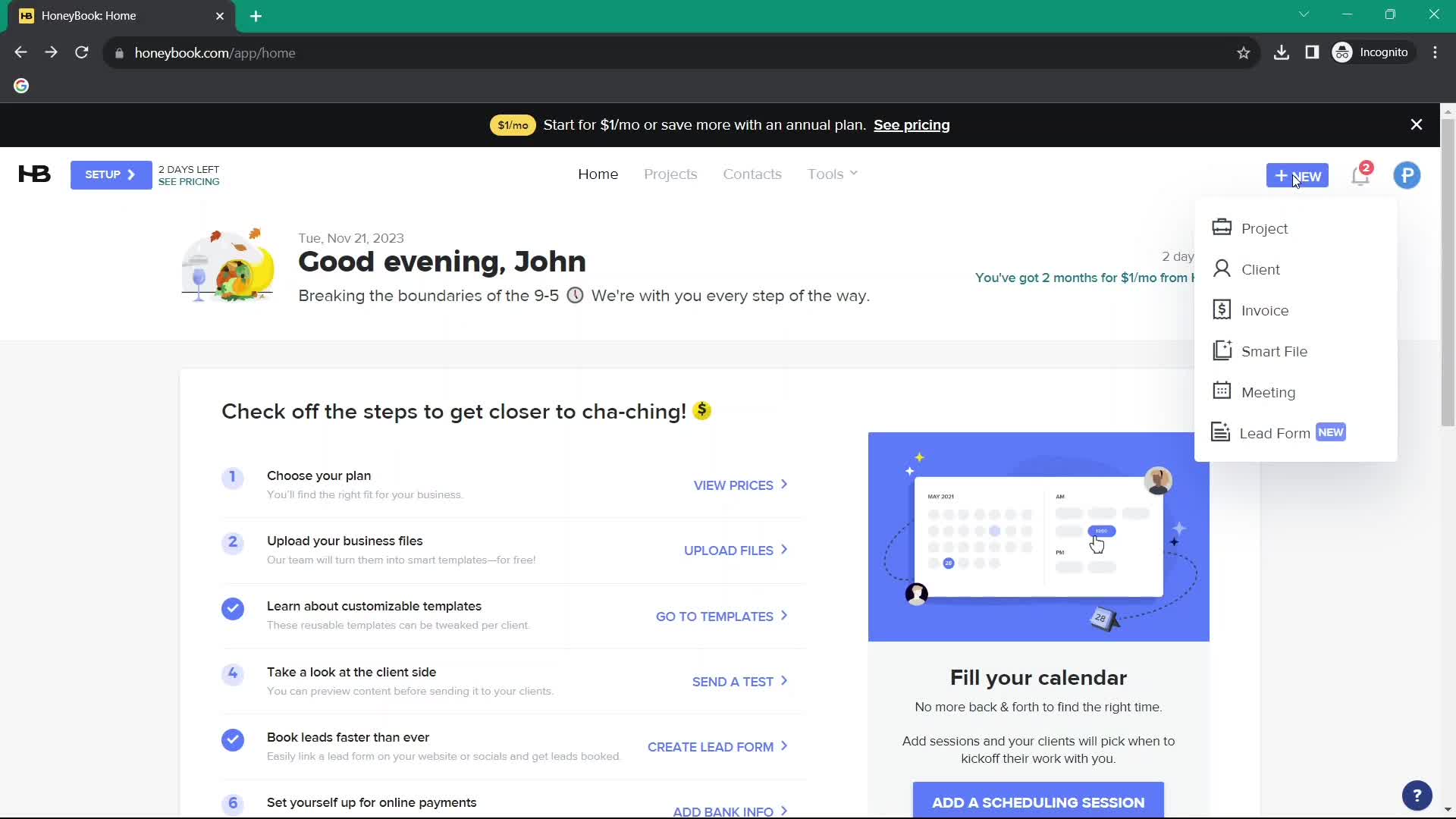Select step 1 Choose your plan circle
Viewport: 1456px width, 819px height.
[x=233, y=477]
